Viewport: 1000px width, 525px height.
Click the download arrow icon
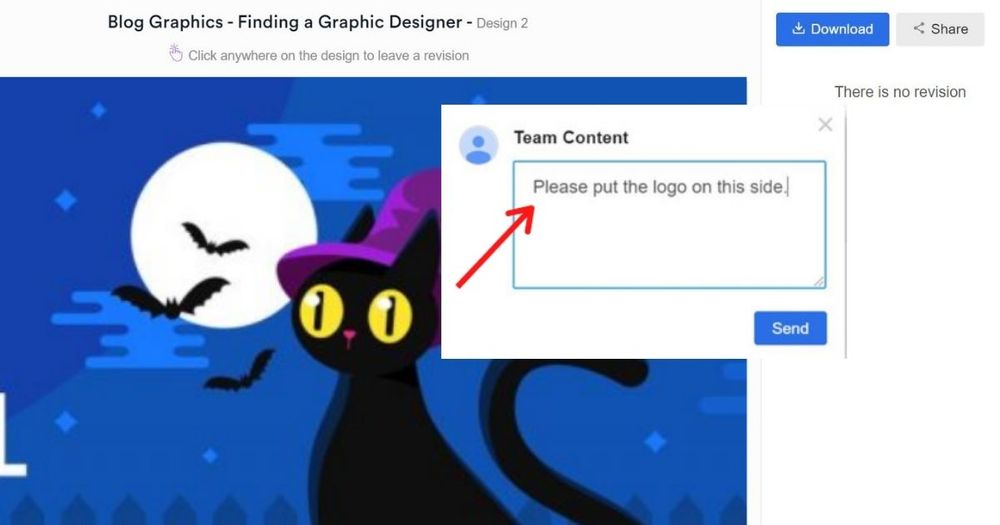798,29
